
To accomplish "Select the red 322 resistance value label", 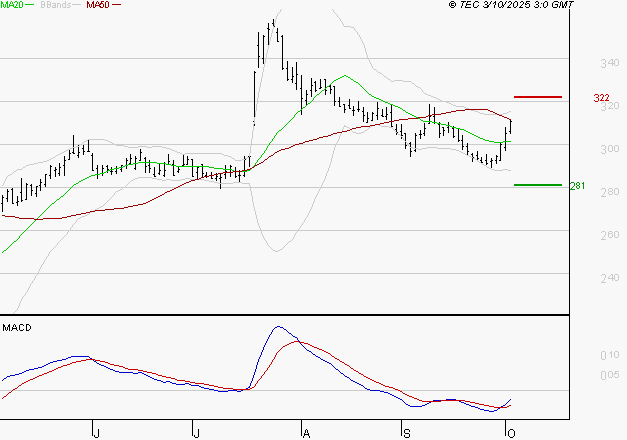I will (601, 98).
